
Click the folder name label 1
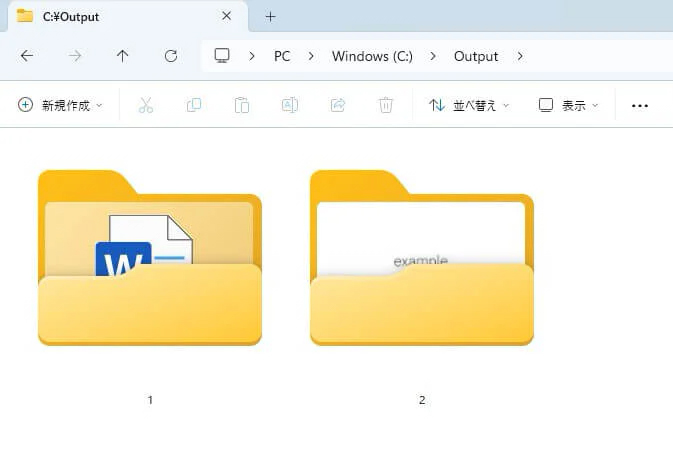[x=150, y=400]
